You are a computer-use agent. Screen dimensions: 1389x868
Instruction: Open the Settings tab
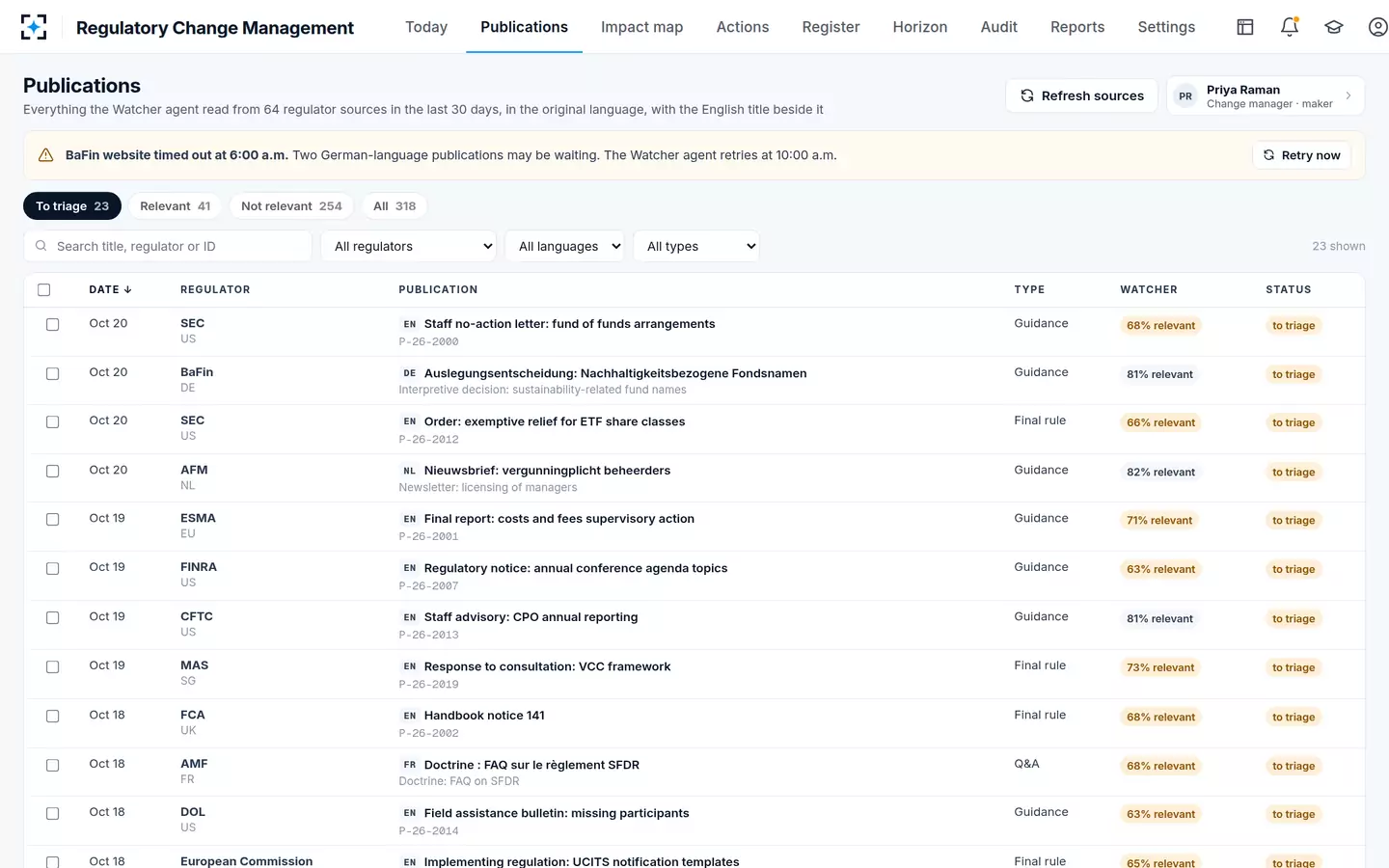tap(1166, 27)
